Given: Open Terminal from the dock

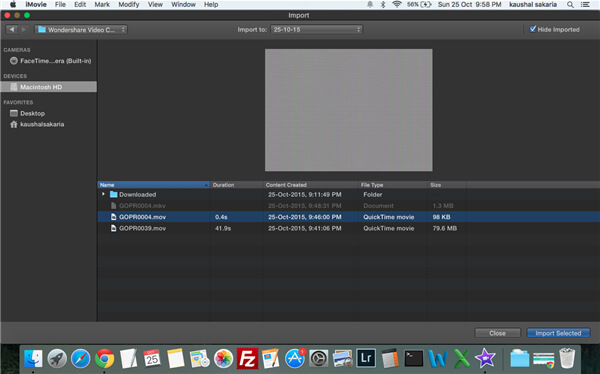Looking at the screenshot, I should coord(414,358).
